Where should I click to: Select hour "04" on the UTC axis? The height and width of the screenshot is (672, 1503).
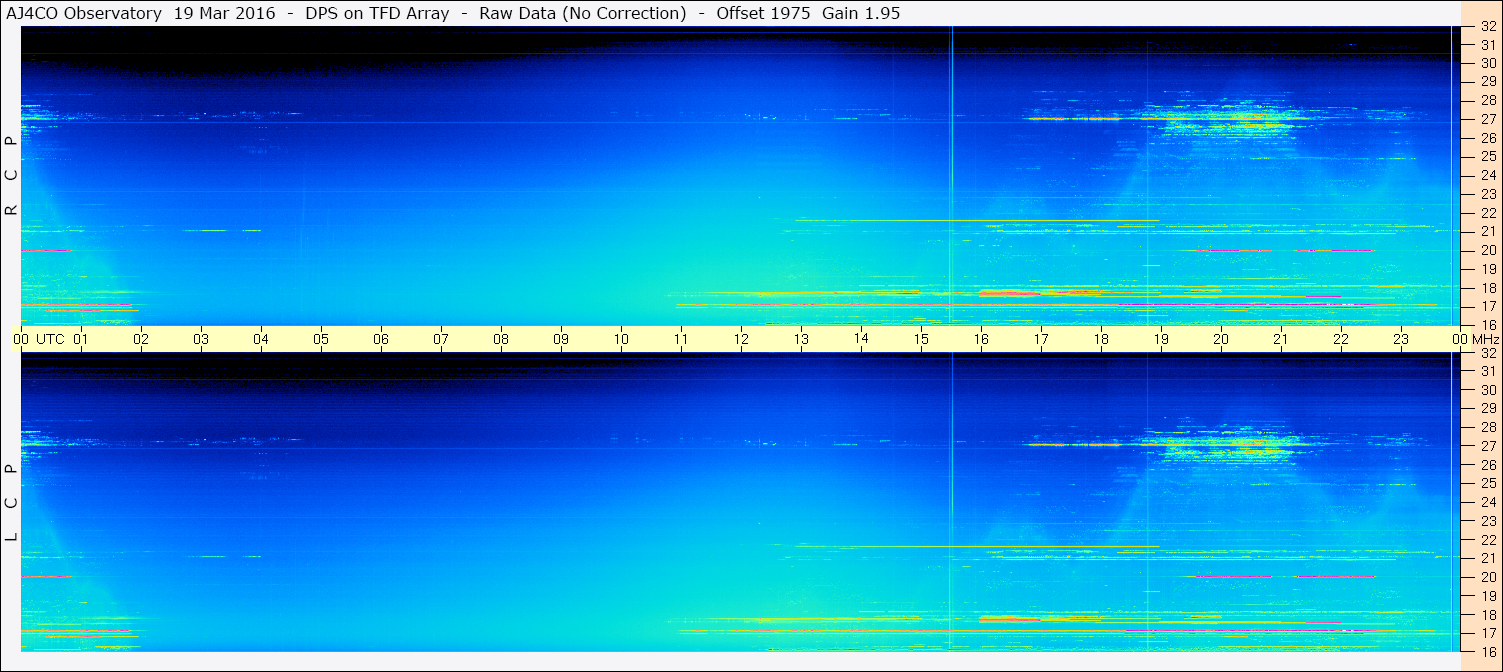point(261,339)
